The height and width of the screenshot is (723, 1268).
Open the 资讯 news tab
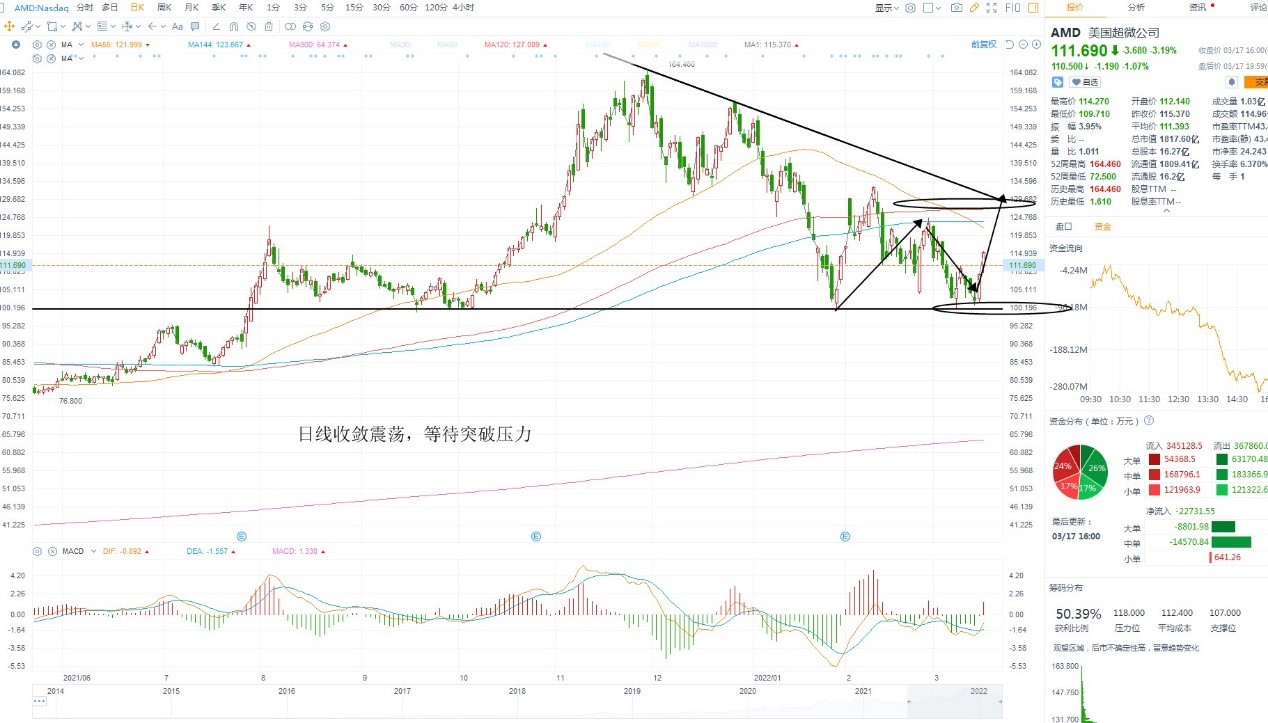(x=1197, y=7)
